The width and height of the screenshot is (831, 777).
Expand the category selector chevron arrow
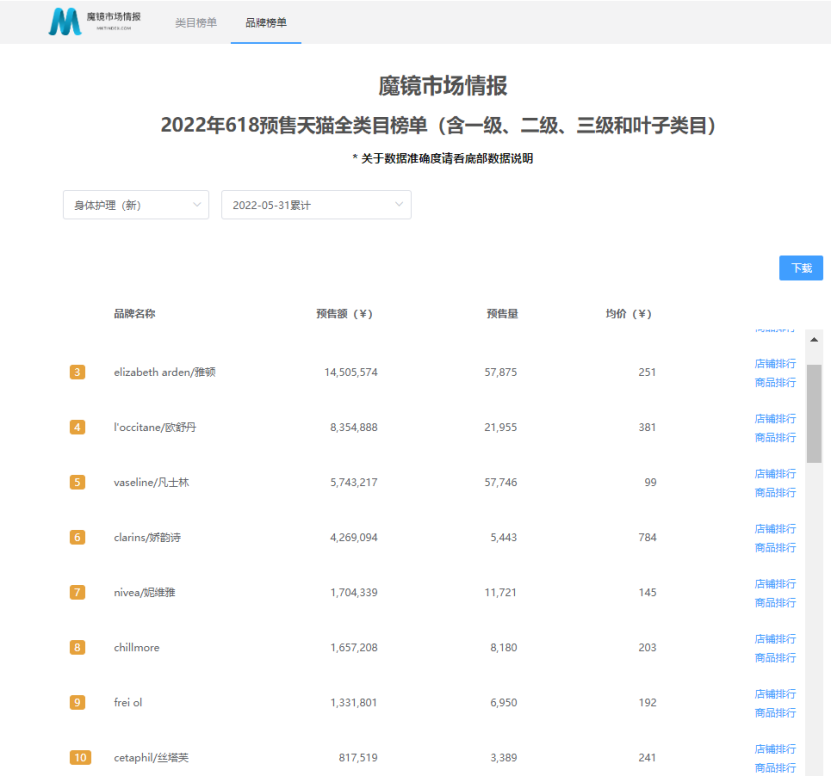[196, 204]
